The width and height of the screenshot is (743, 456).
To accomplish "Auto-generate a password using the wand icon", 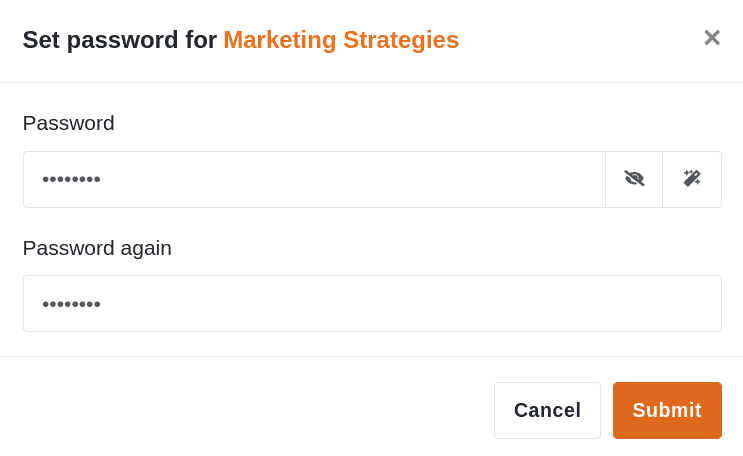I will click(x=692, y=179).
